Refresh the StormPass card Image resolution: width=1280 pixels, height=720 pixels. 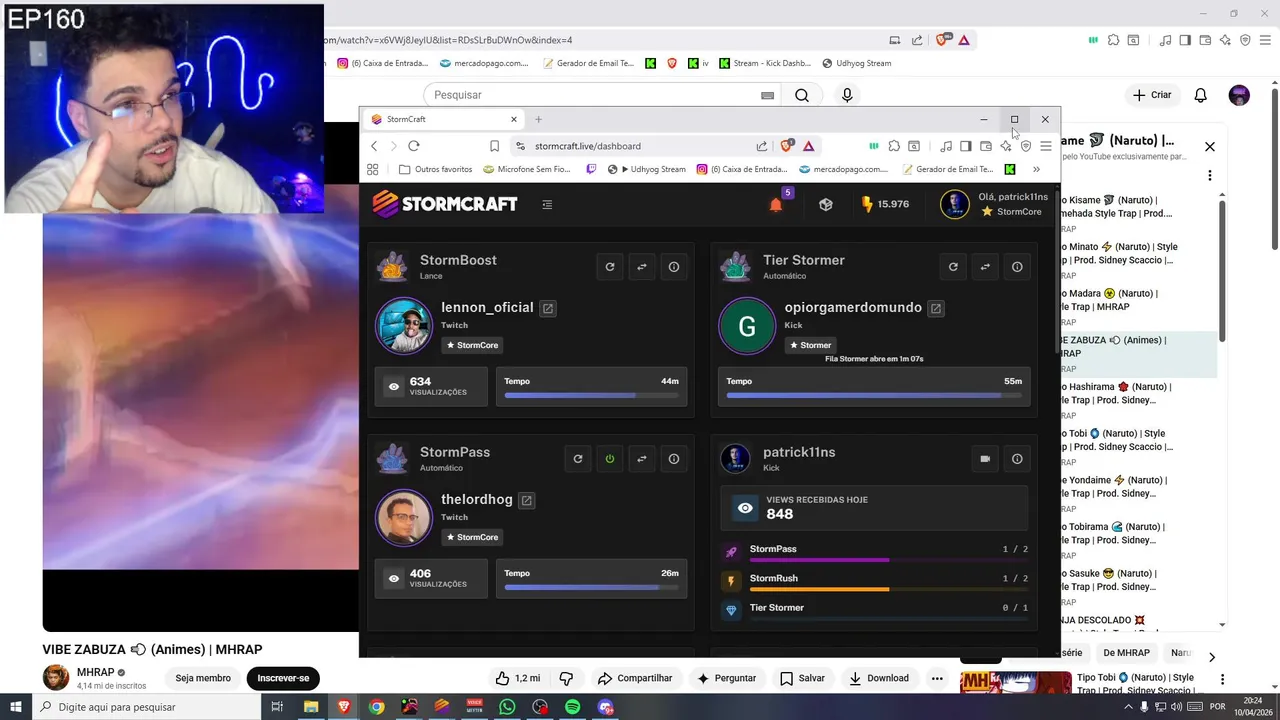(578, 459)
